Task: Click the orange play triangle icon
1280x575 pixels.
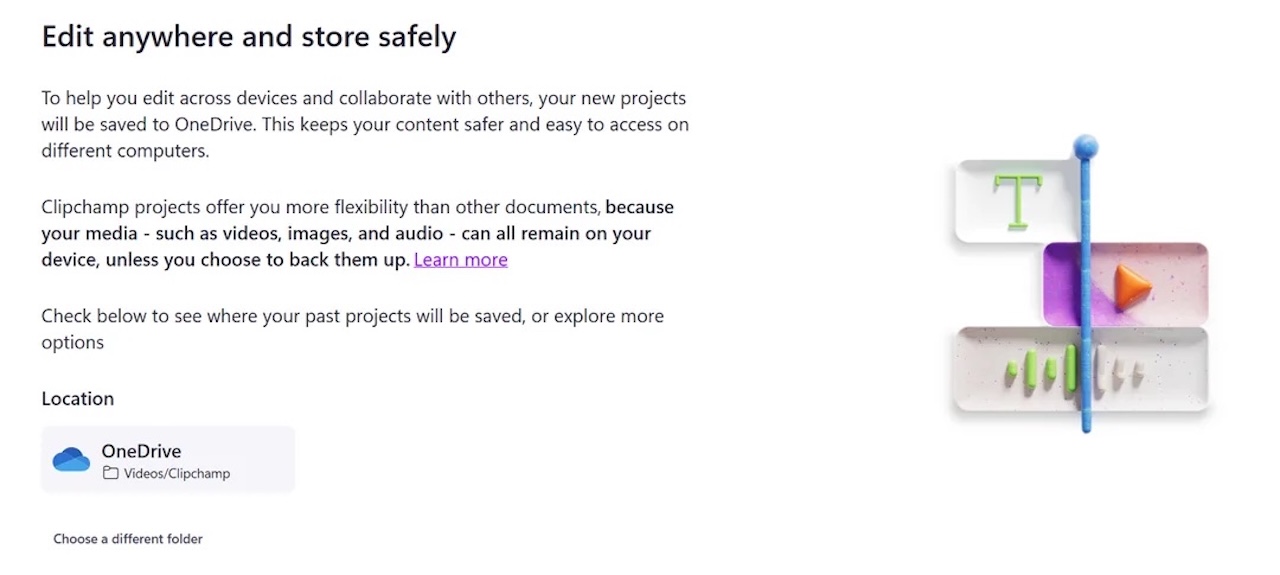Action: coord(1133,285)
